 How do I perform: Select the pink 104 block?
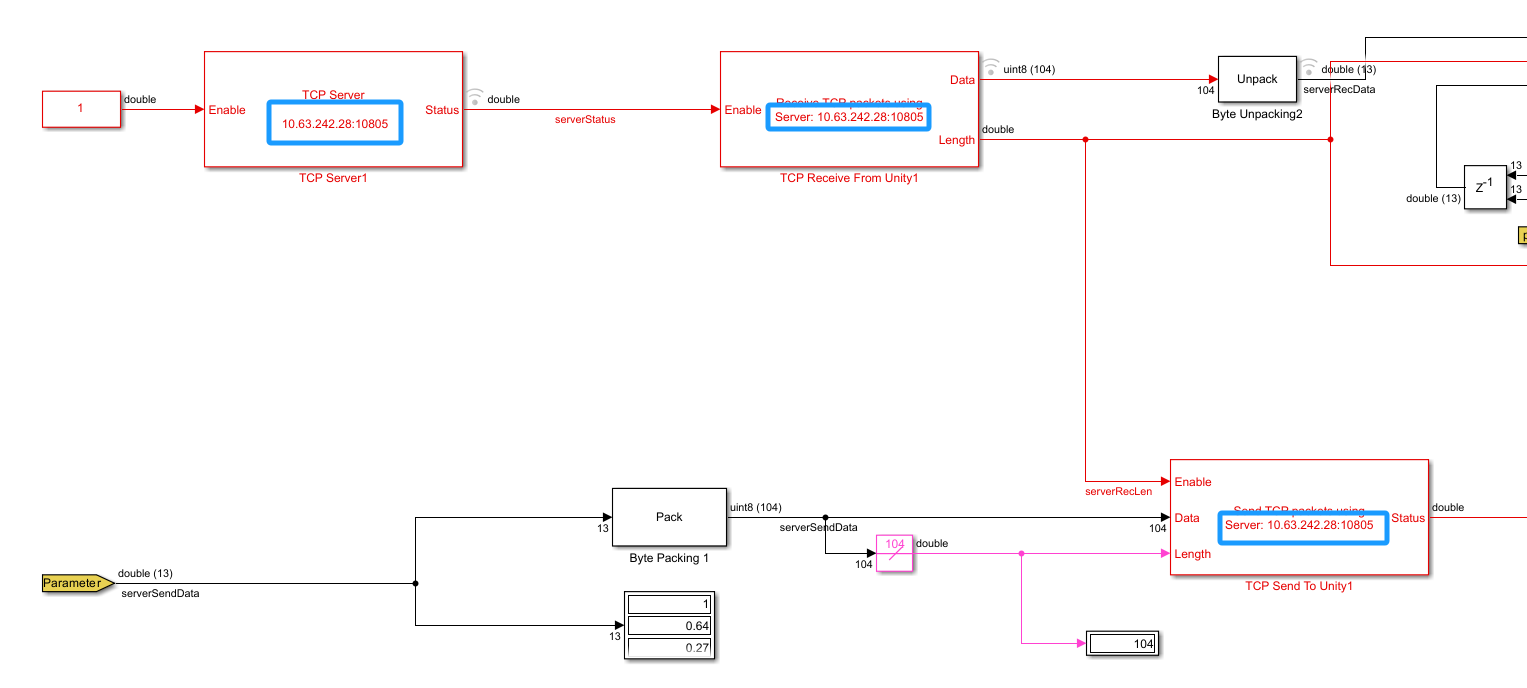click(x=895, y=553)
